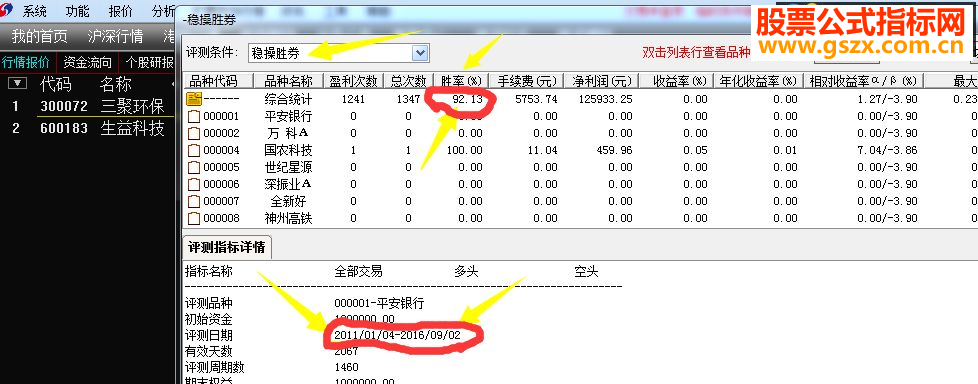The width and height of the screenshot is (978, 384).
Task: Select the 全新好 row name
Action: 288,201
